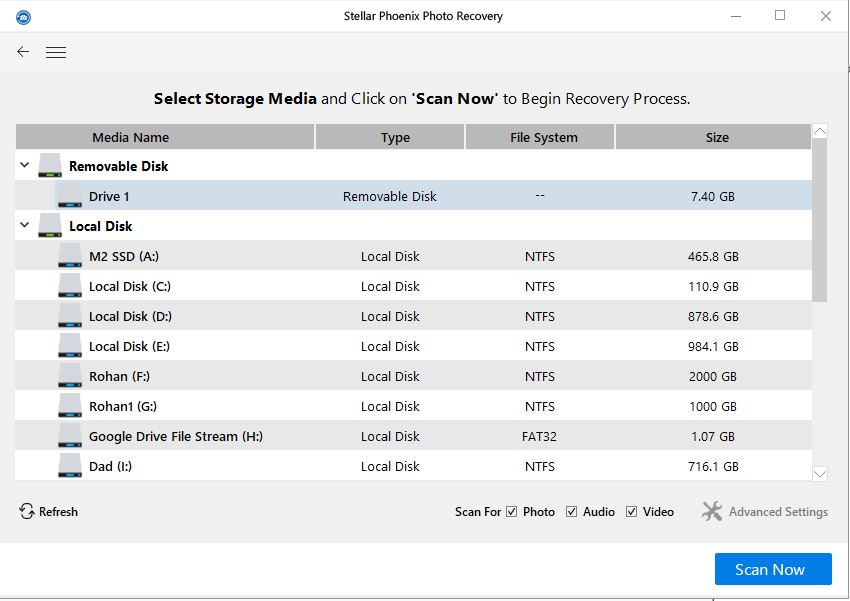The image size is (850, 601).
Task: Click the Refresh icon
Action: [27, 511]
